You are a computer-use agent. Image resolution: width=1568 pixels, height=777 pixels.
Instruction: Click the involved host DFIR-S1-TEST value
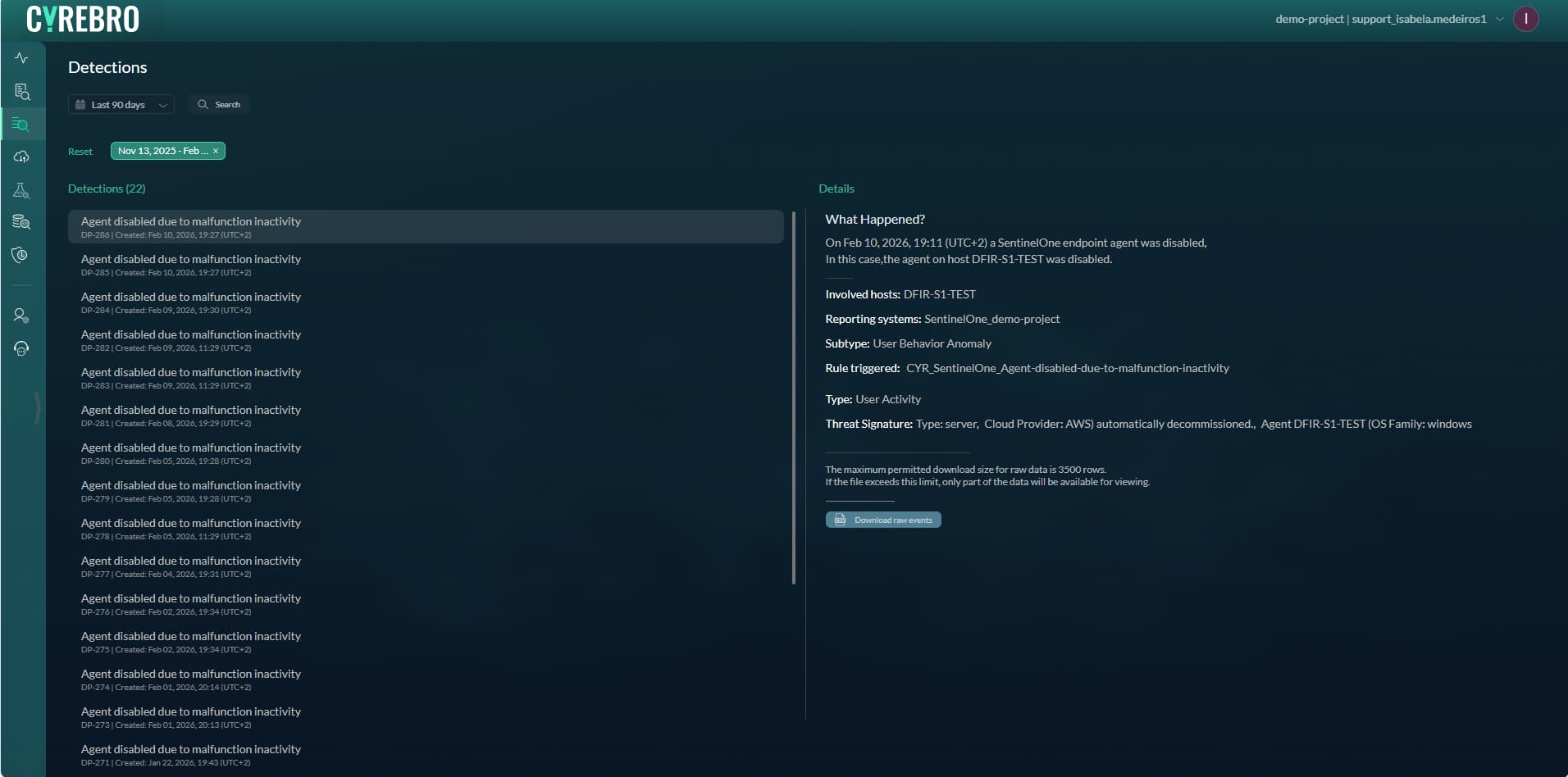click(940, 294)
